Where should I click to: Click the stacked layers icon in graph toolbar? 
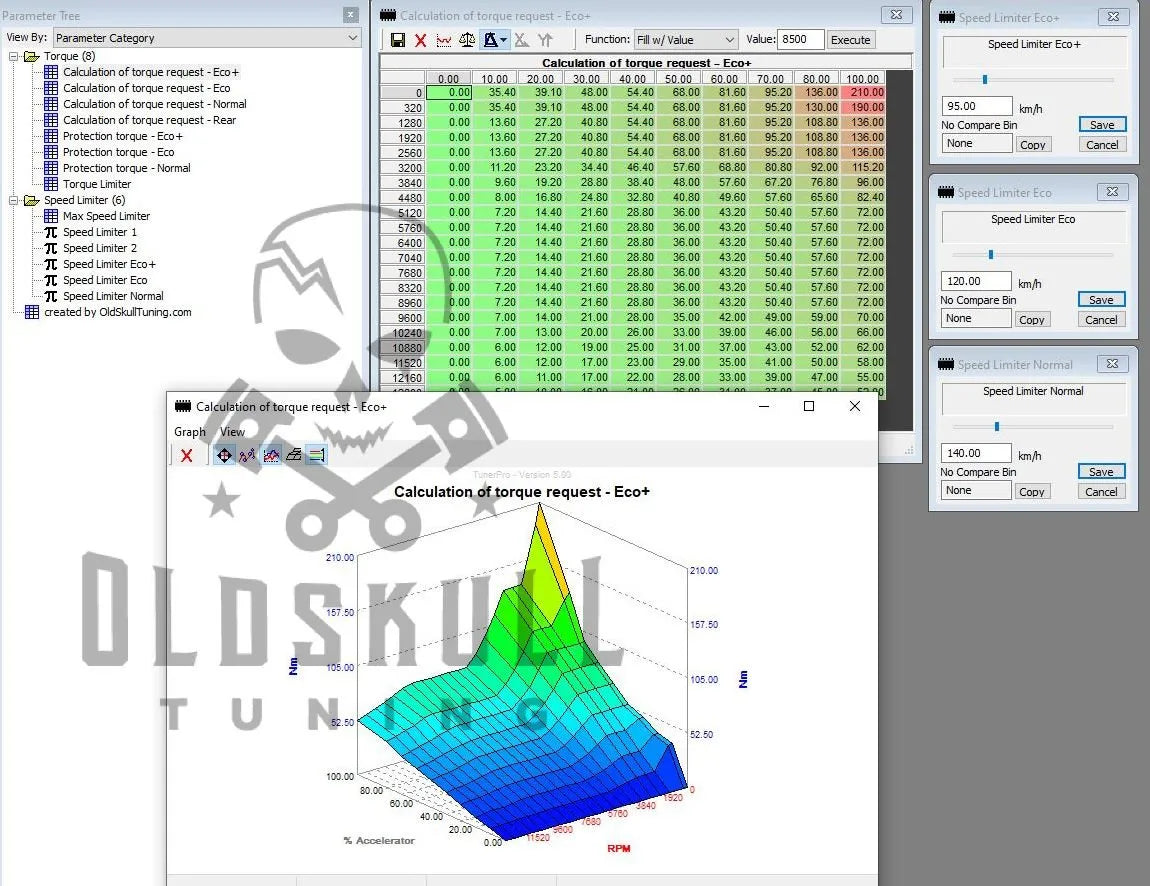click(293, 455)
